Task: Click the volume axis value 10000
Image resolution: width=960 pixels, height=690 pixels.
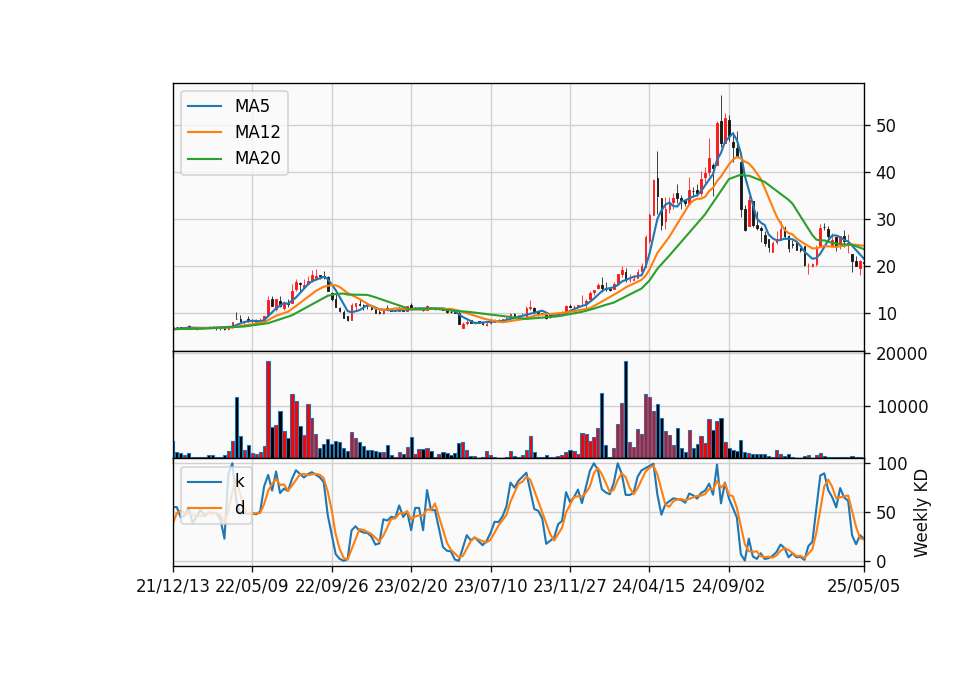Action: point(902,407)
